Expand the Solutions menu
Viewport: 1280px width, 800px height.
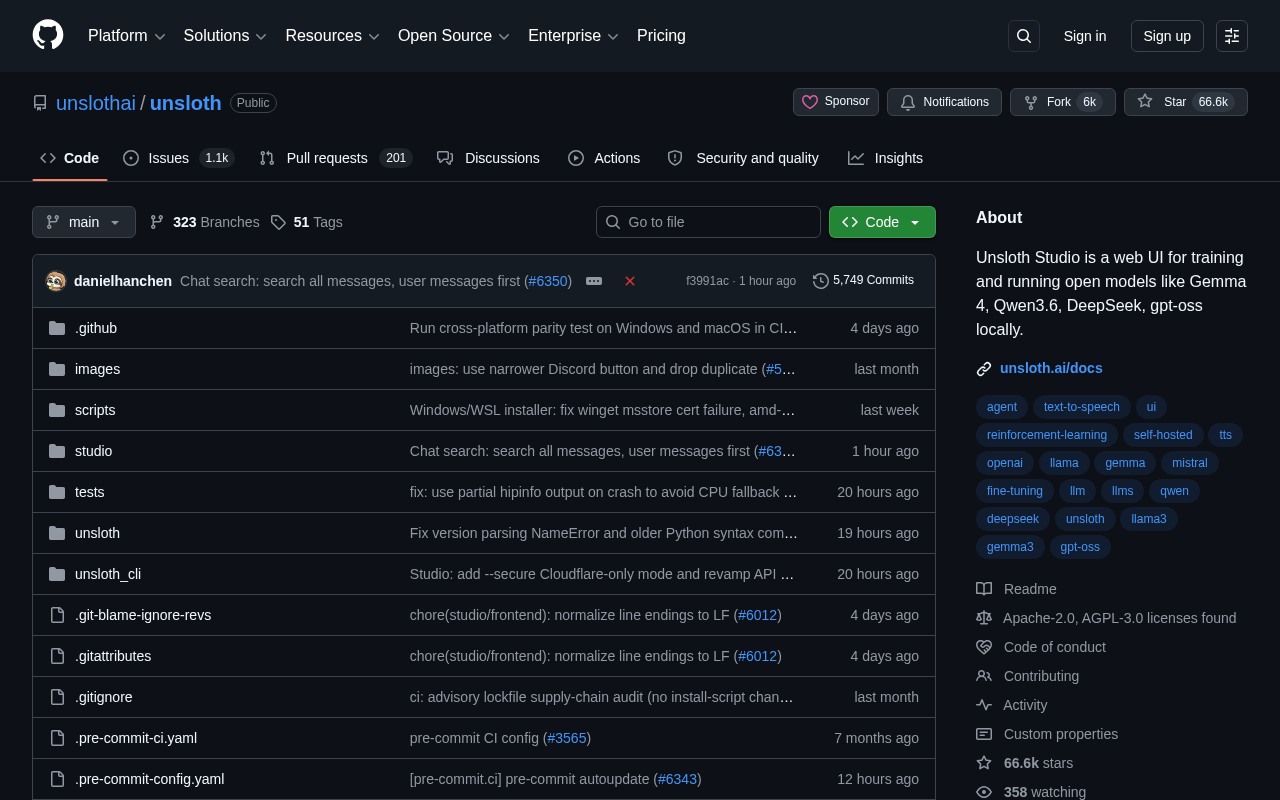[x=225, y=36]
